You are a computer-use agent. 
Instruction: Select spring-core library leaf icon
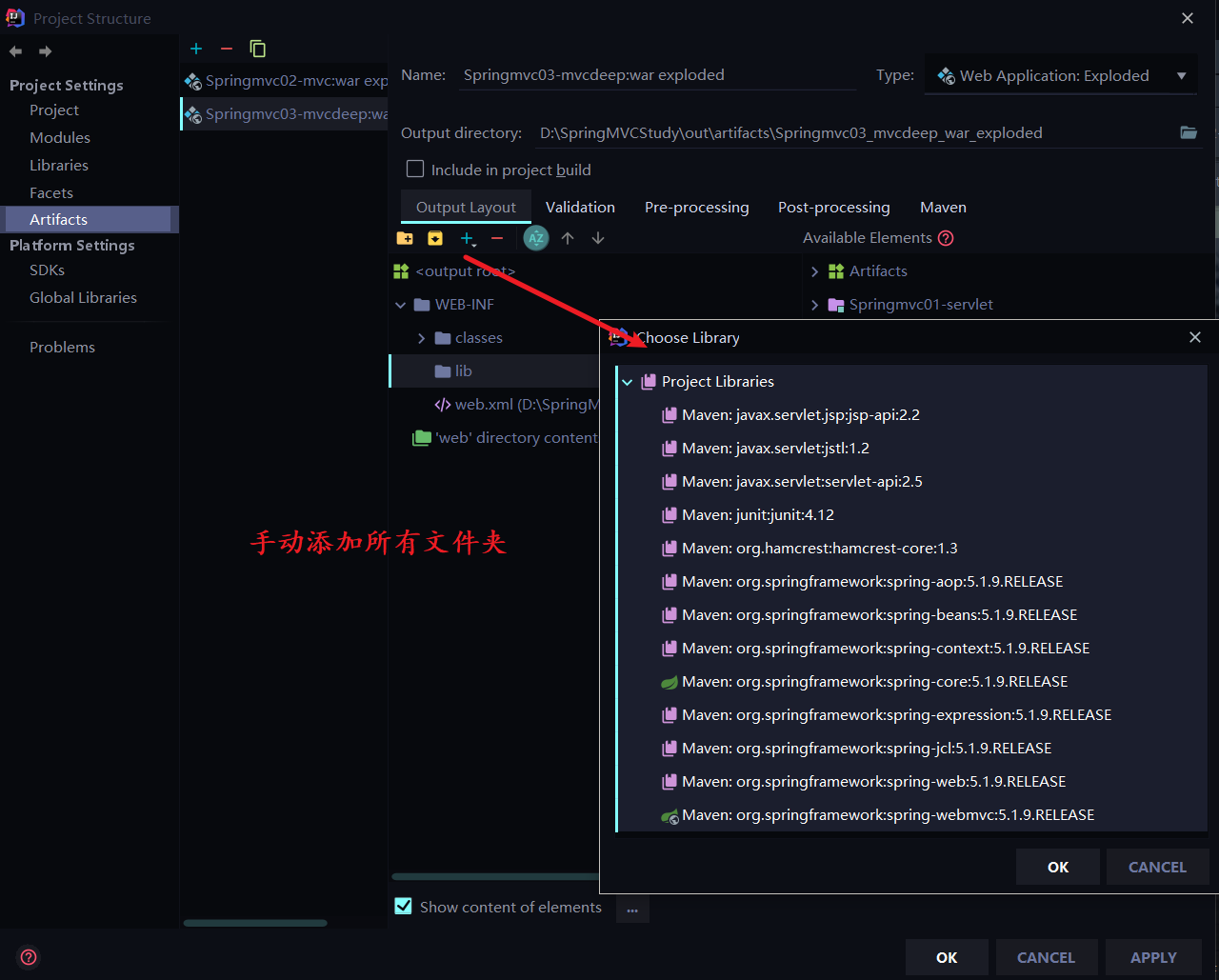coord(670,682)
